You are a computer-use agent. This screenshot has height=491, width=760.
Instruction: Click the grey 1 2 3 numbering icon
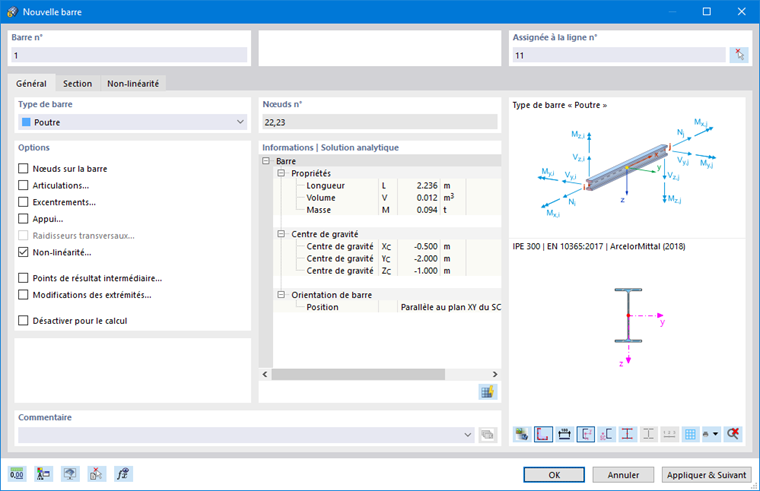click(669, 434)
